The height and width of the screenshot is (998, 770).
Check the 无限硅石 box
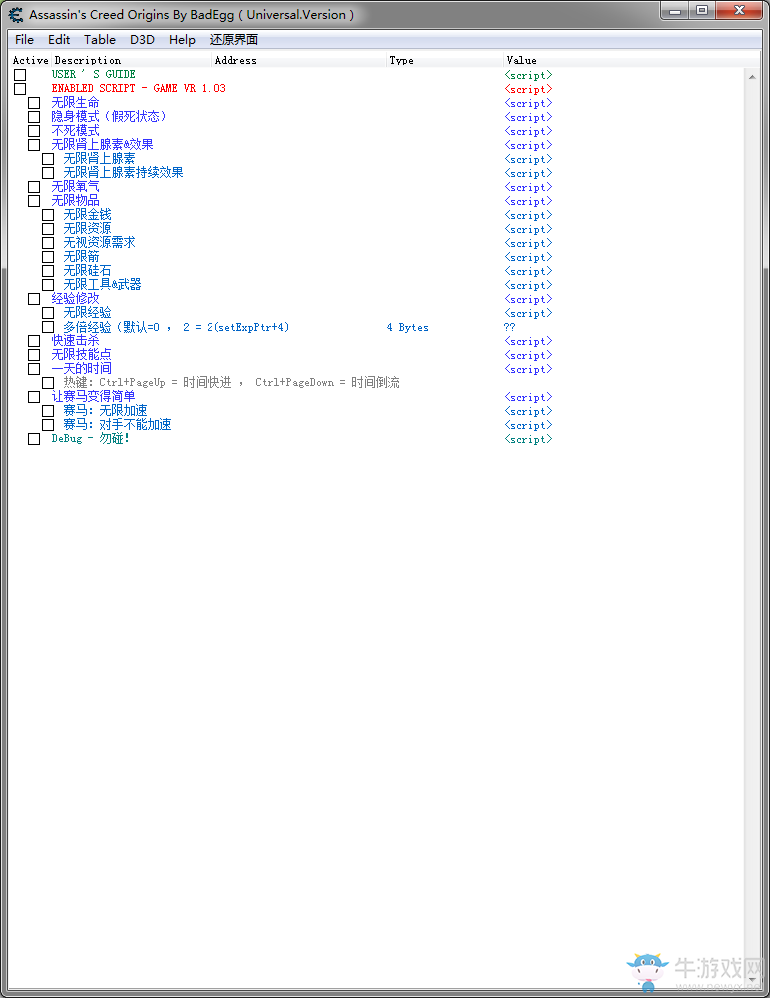click(48, 271)
